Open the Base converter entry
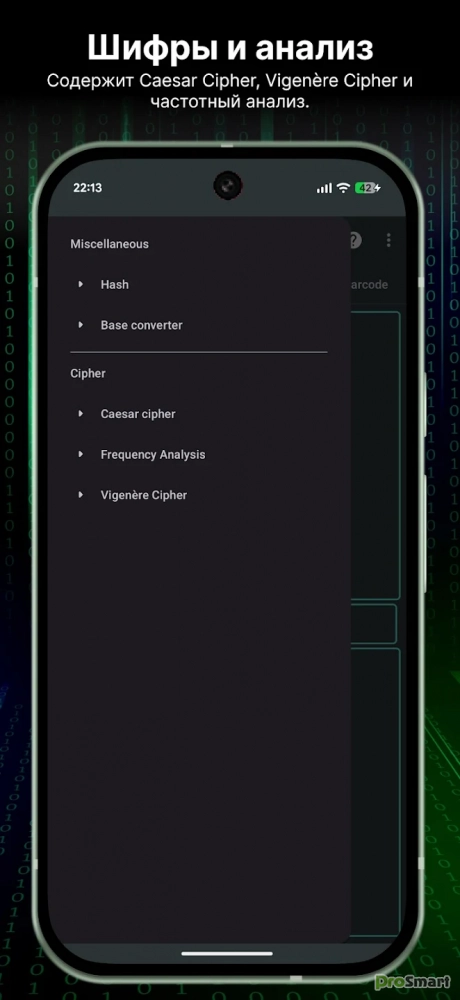460x1000 pixels. point(142,325)
